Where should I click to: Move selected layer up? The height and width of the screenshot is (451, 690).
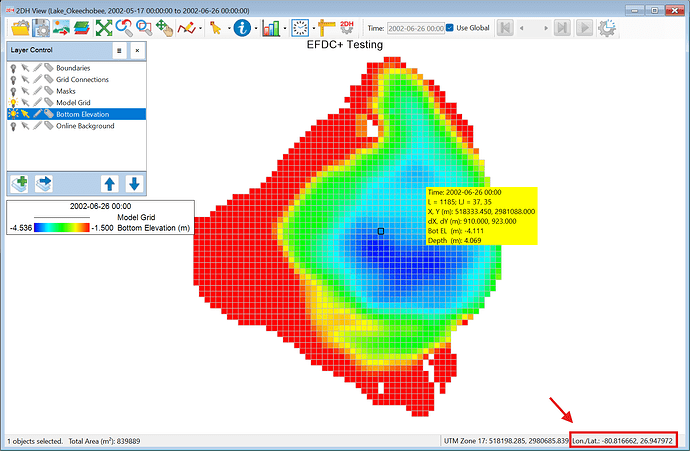[x=110, y=183]
